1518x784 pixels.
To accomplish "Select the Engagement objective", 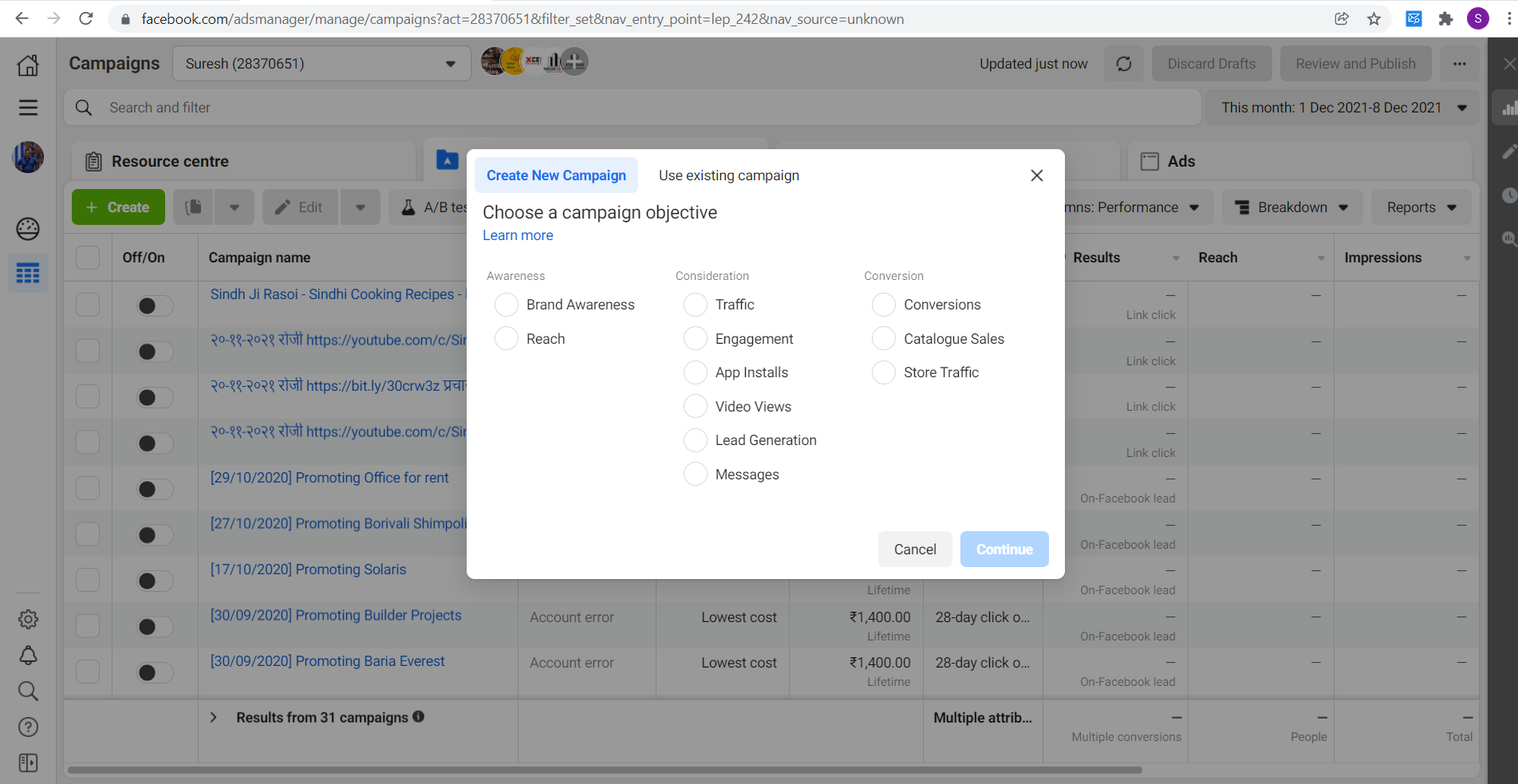I will click(x=696, y=339).
